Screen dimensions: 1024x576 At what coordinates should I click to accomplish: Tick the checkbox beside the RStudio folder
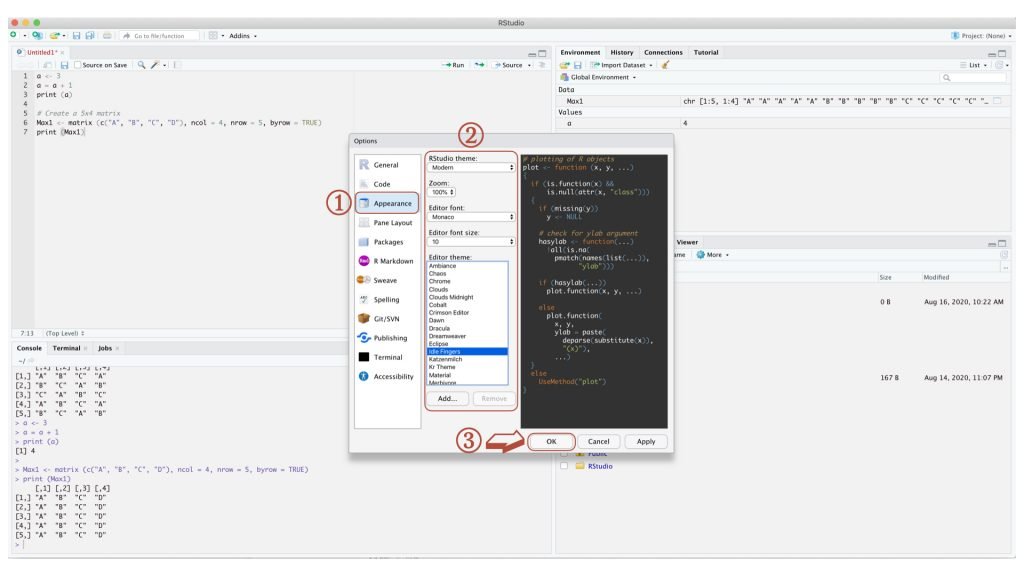coord(564,465)
